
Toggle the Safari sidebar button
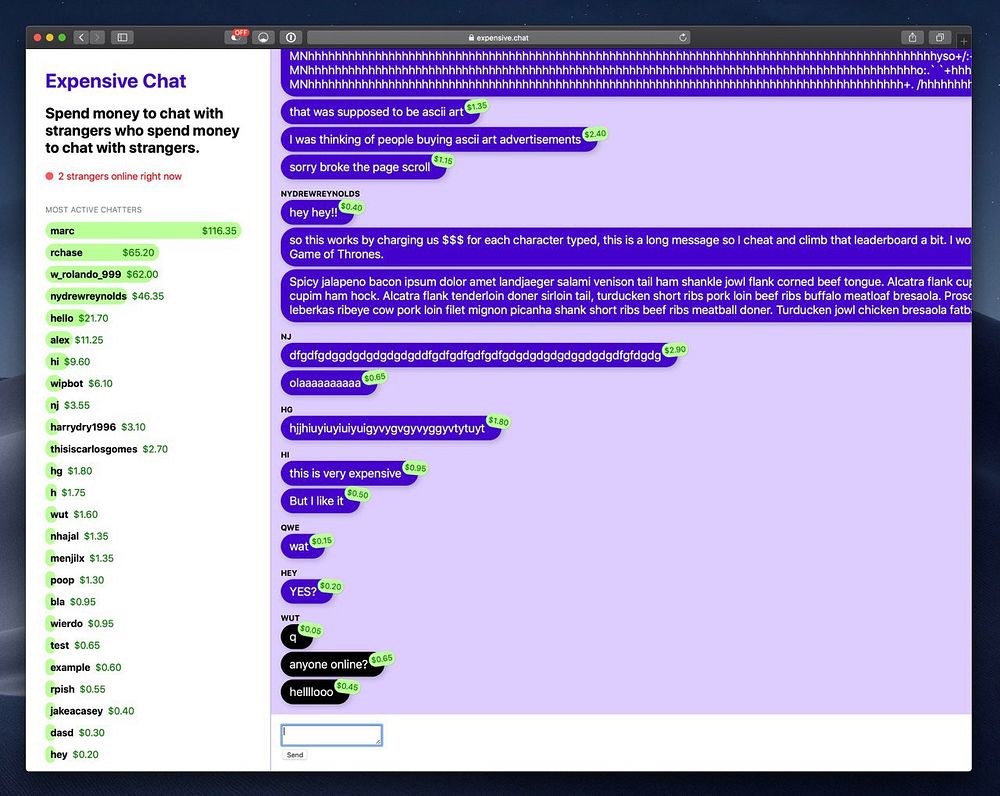pos(122,38)
